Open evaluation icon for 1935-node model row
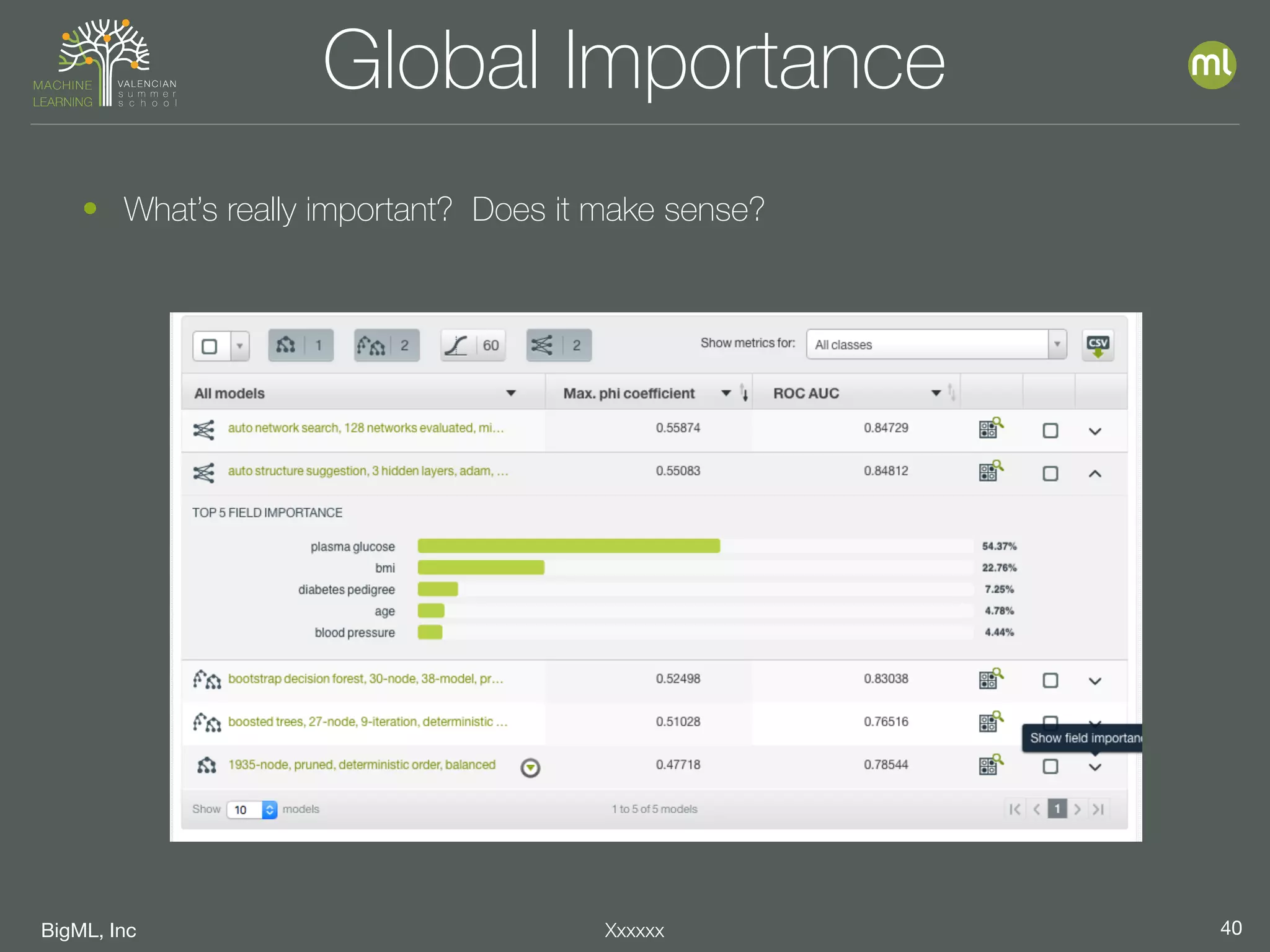The width and height of the screenshot is (1270, 952). coord(990,764)
